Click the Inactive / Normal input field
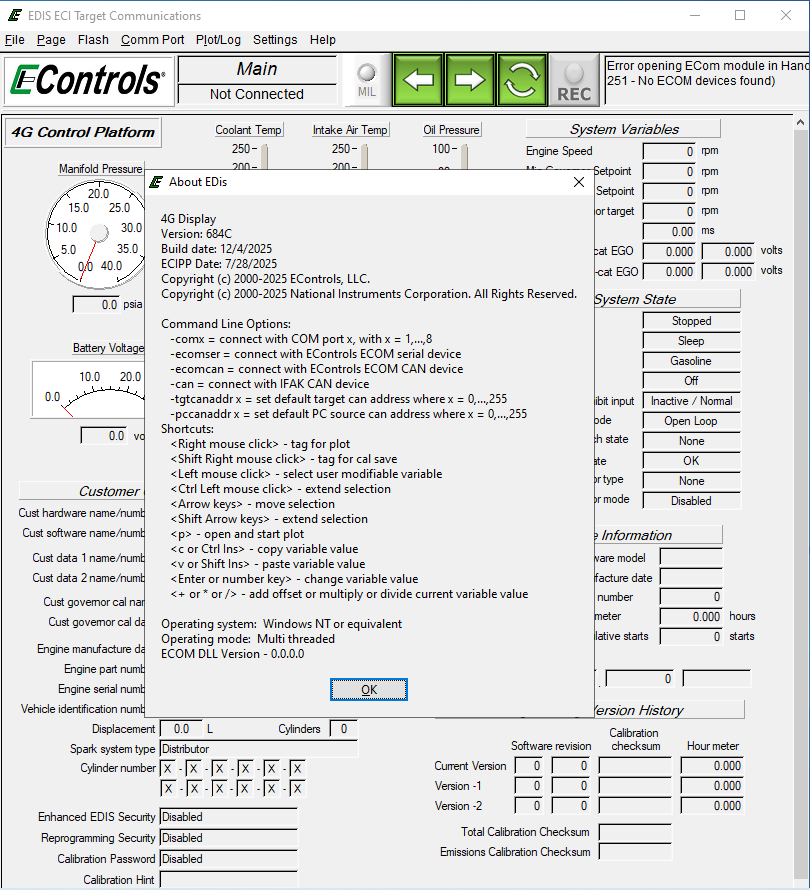This screenshot has height=890, width=810. click(x=691, y=401)
